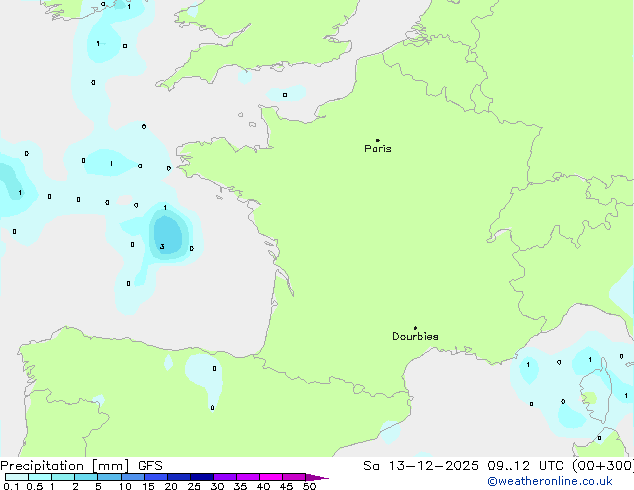Select the dot marker above Paris
This screenshot has height=490, width=634.
point(378,140)
